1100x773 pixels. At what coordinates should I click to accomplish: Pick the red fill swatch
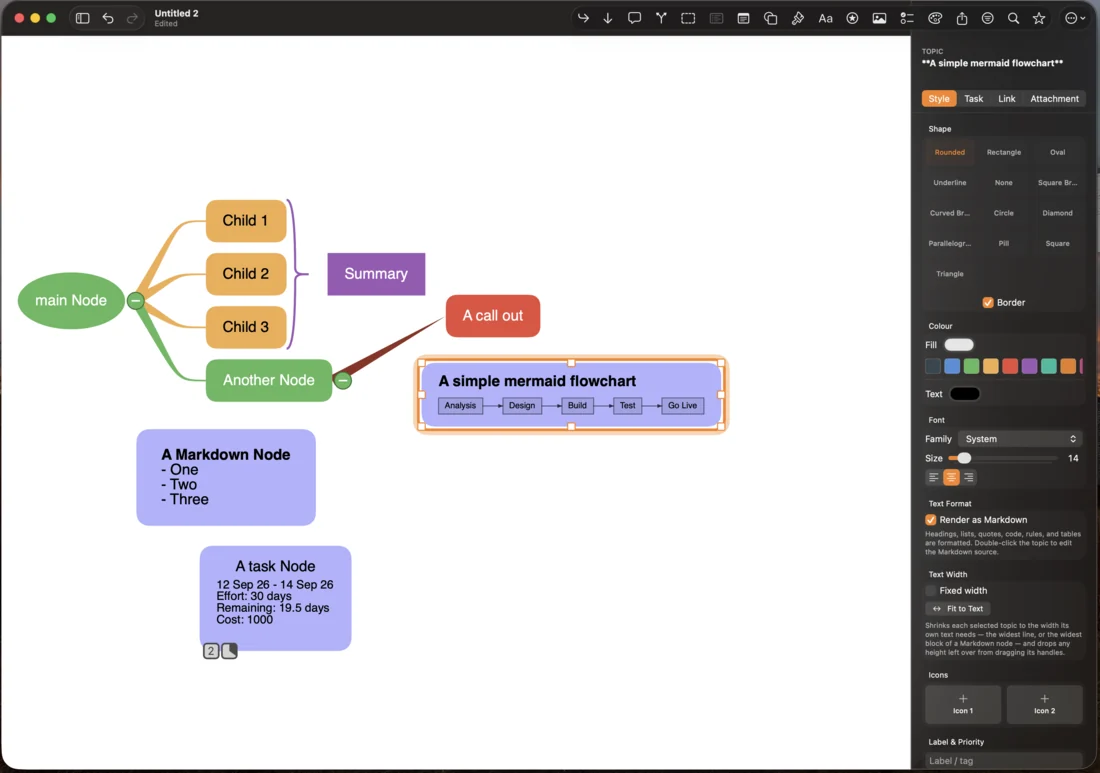coord(1010,366)
